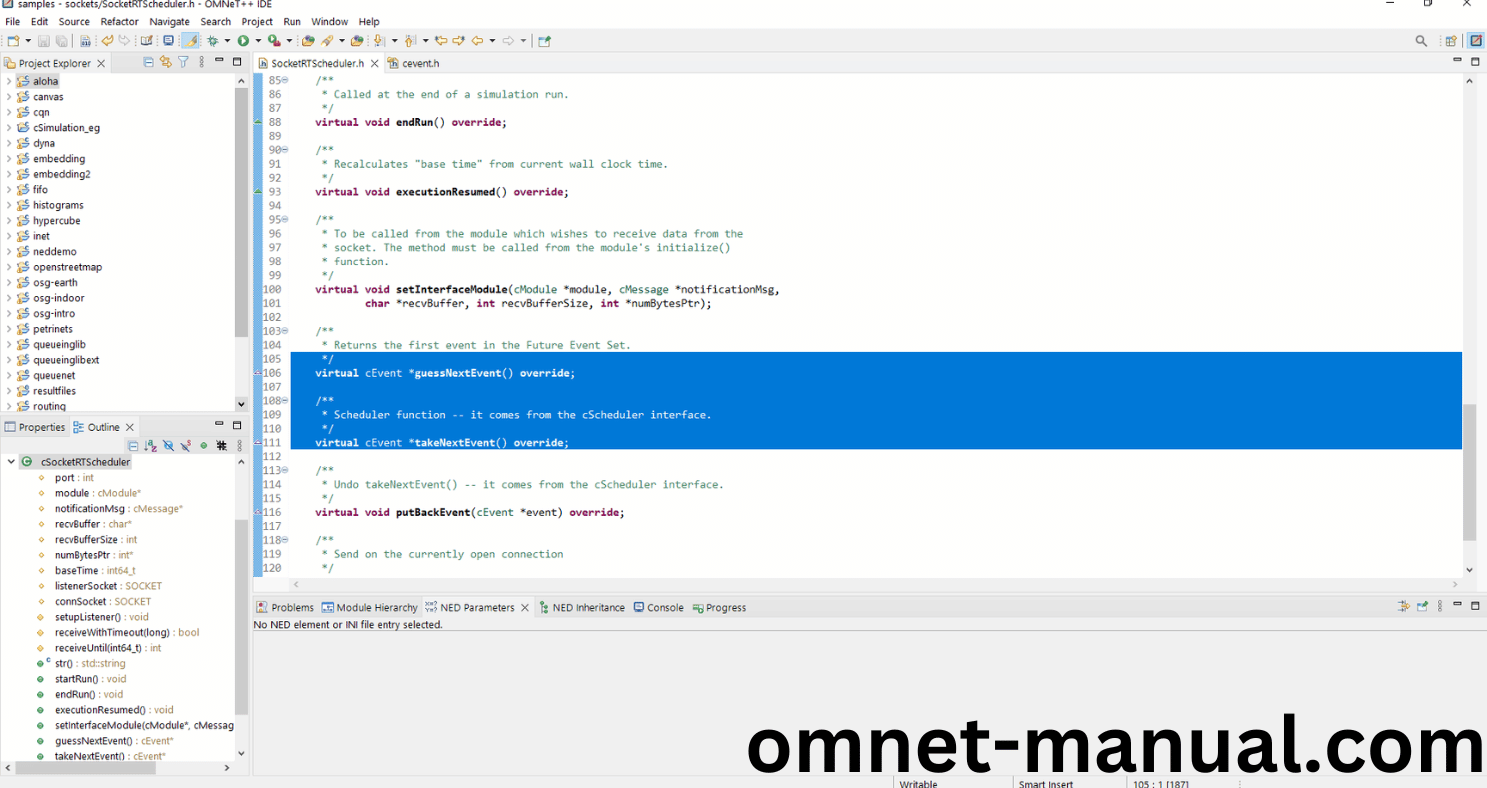Click the magnifier Search icon in the top-right toolbar
This screenshot has width=1487, height=788.
[1421, 41]
